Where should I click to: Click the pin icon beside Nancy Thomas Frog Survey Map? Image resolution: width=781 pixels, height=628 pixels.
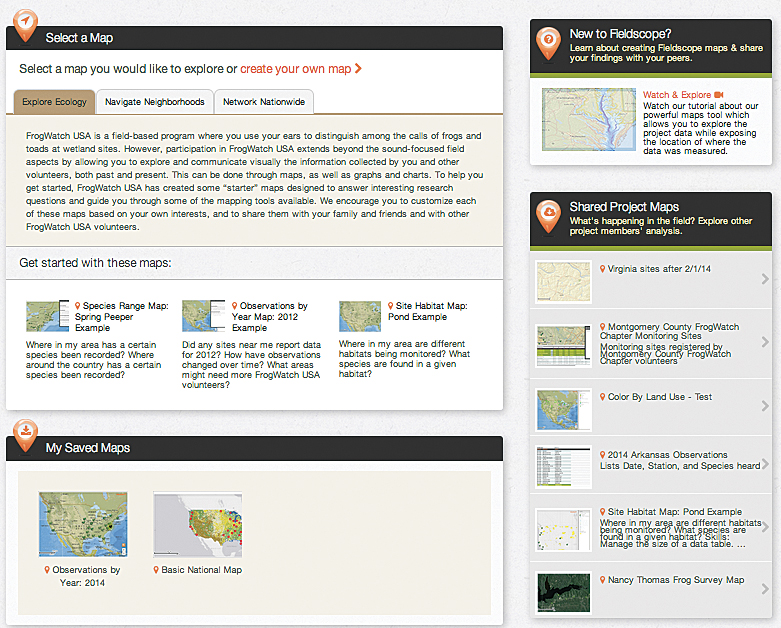(x=602, y=580)
